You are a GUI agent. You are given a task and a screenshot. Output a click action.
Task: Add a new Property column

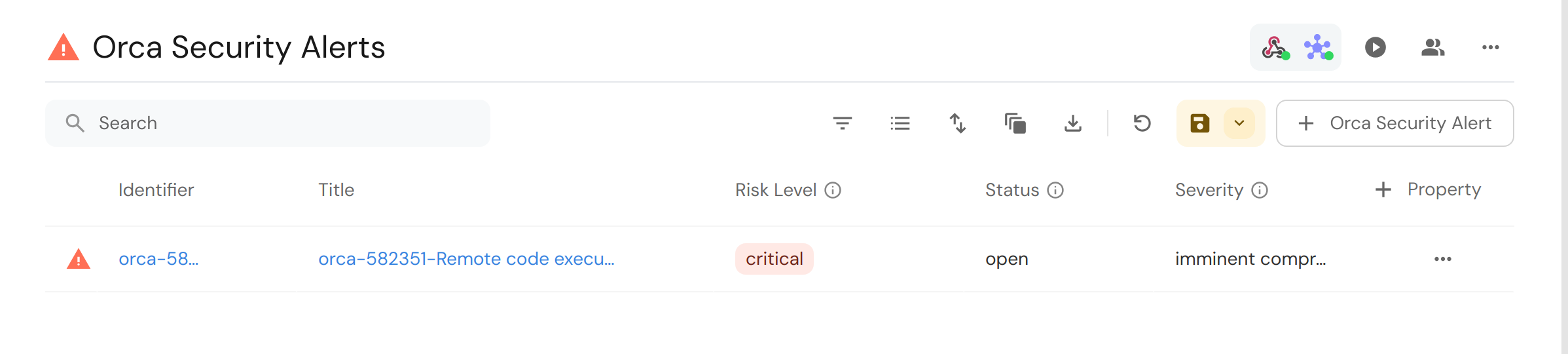click(1428, 189)
